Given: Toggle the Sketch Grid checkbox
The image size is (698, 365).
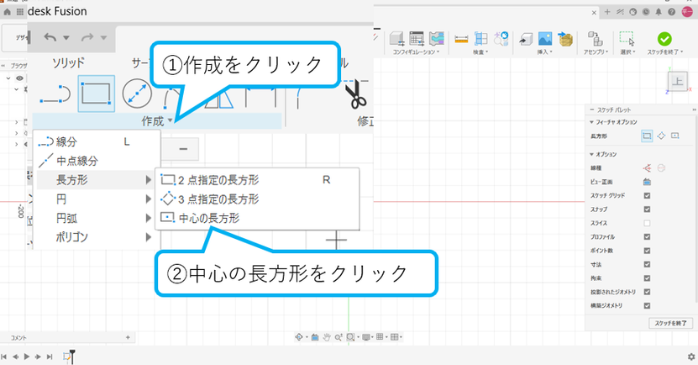Looking at the screenshot, I should (x=647, y=195).
